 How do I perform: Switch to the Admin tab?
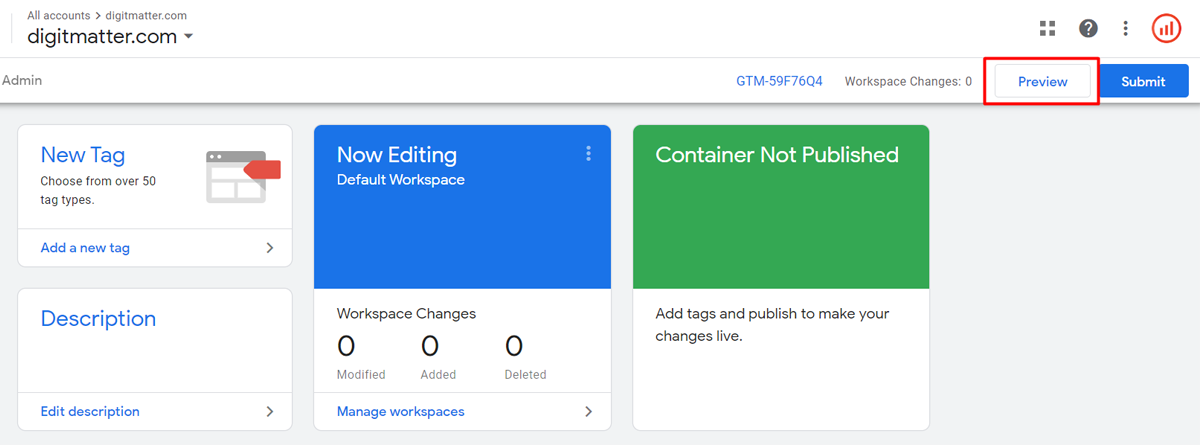(21, 80)
